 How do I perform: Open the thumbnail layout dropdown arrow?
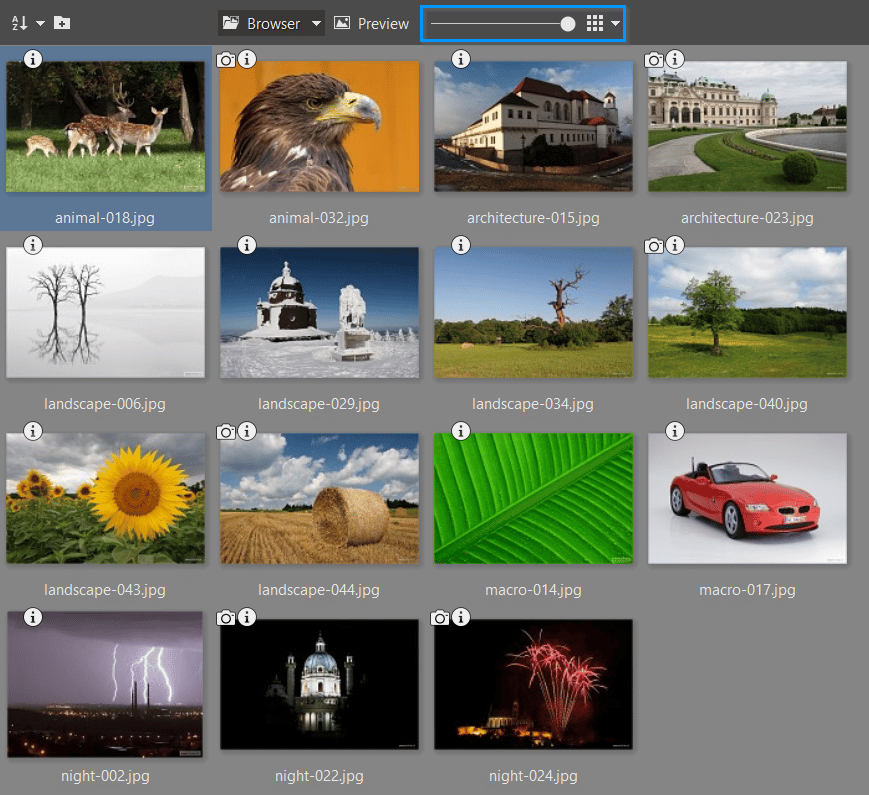(x=615, y=23)
